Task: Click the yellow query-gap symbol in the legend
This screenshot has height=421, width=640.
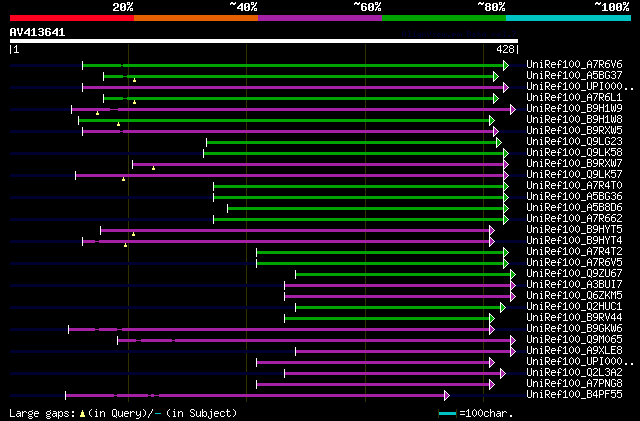Action: [x=82, y=414]
